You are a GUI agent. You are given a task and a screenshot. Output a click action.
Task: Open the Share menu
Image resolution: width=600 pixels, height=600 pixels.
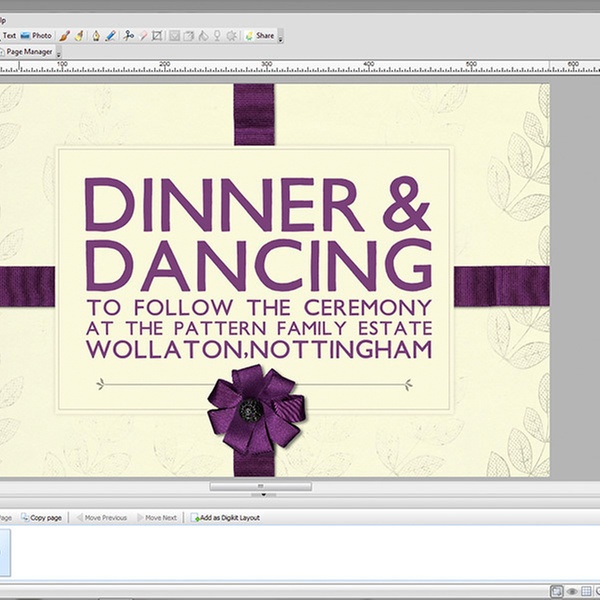(259, 35)
